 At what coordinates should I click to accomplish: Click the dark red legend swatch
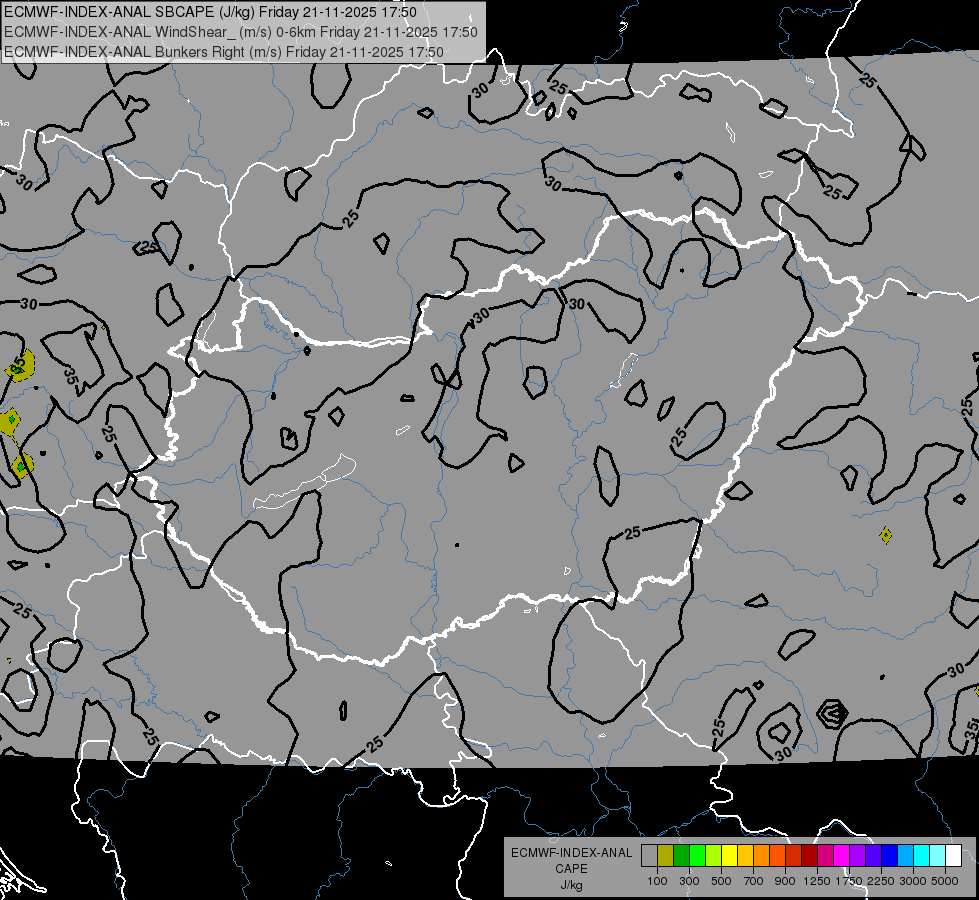point(810,855)
